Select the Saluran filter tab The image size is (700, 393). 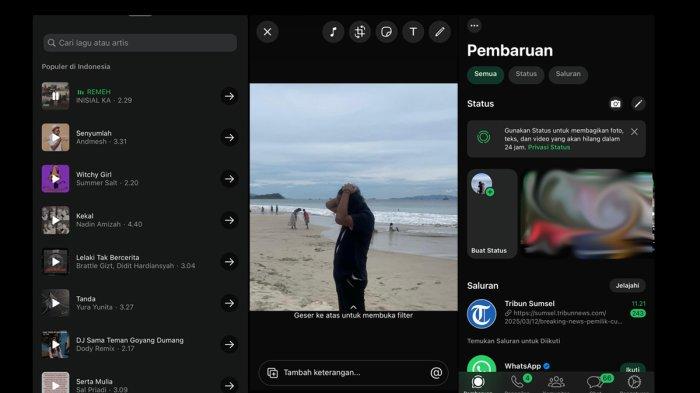pos(568,74)
